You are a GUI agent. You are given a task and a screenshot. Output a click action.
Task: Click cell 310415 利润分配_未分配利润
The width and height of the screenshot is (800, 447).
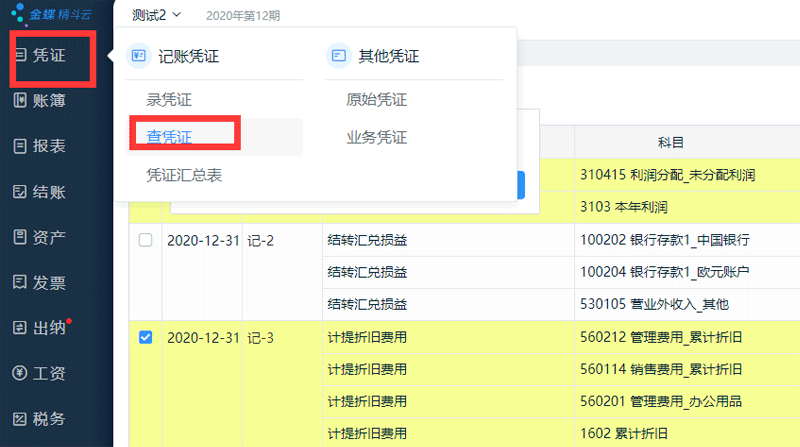(x=667, y=175)
